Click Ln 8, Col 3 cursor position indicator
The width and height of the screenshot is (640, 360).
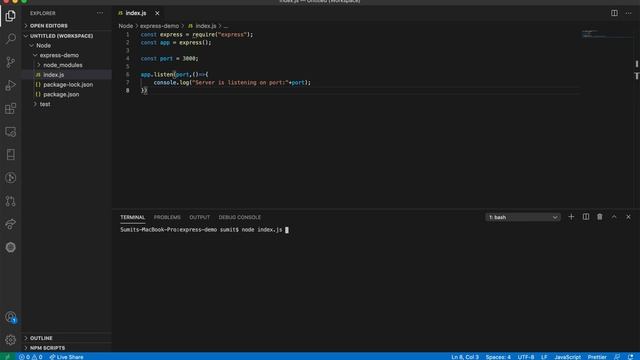(465, 357)
